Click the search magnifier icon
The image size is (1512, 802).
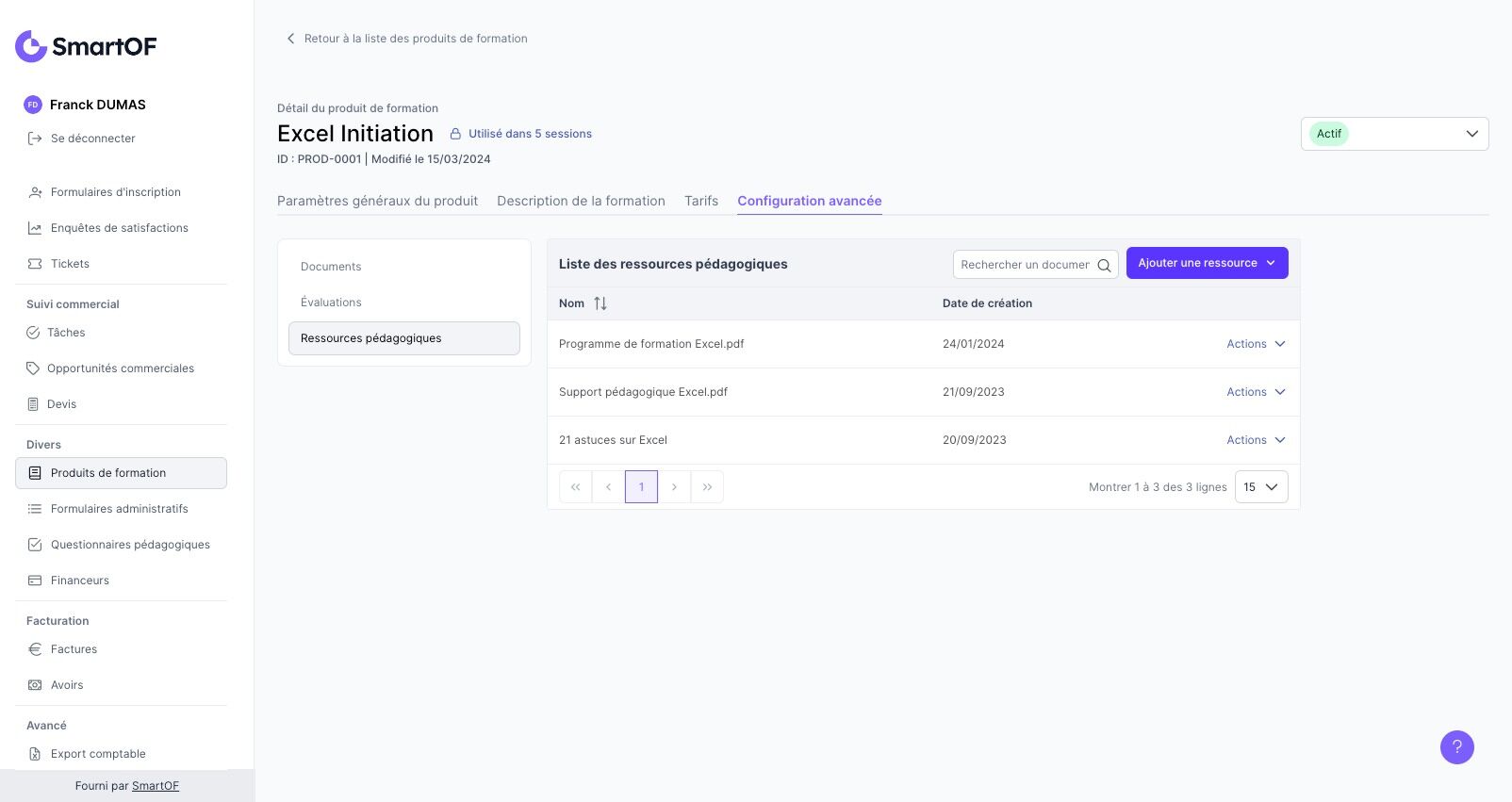1104,265
